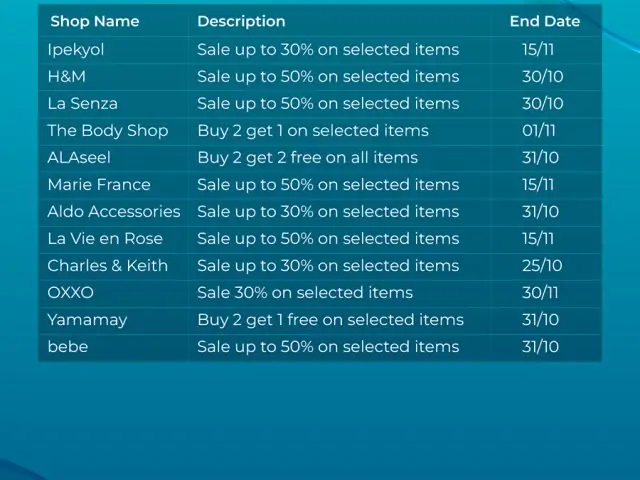Select the bebe shop name
Image resolution: width=640 pixels, height=480 pixels.
coord(68,347)
